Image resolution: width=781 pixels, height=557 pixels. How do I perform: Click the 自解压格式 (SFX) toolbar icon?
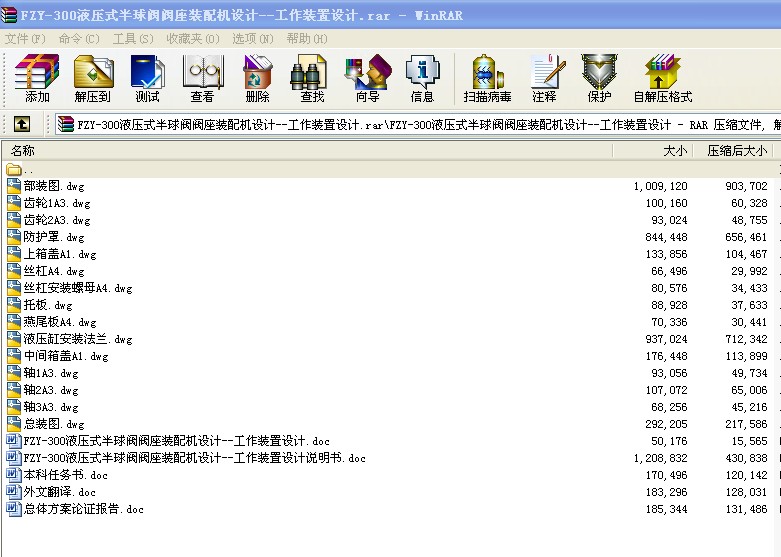click(662, 72)
